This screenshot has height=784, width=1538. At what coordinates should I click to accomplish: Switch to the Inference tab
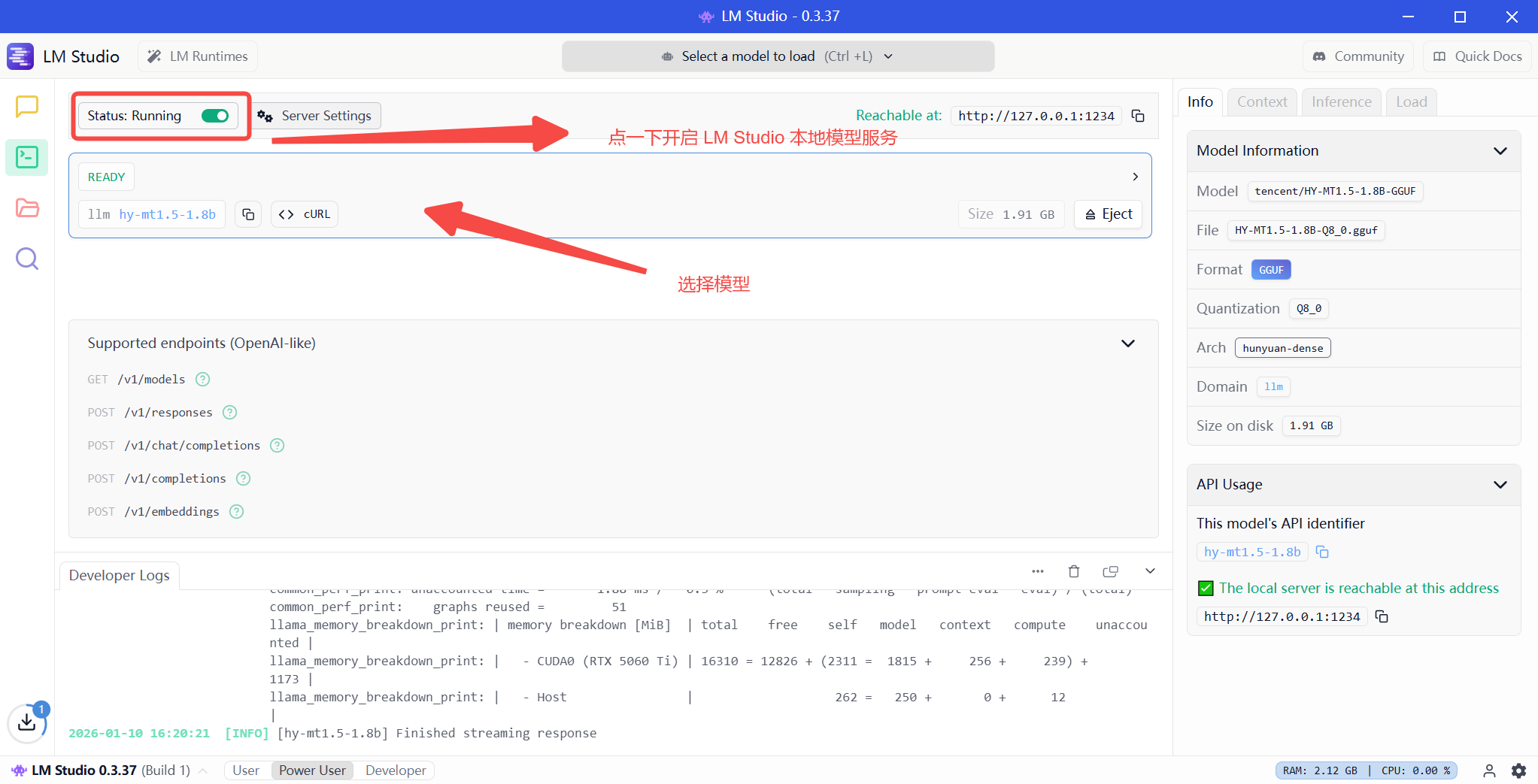coord(1342,102)
